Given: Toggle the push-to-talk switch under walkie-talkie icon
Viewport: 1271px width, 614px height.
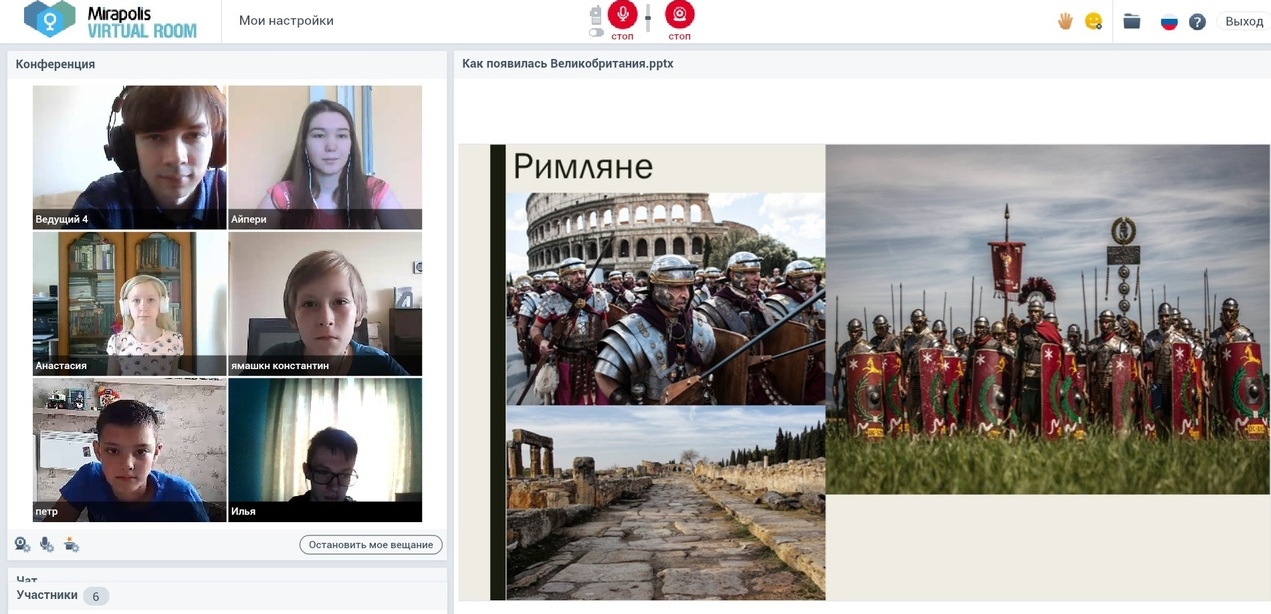Looking at the screenshot, I should point(596,33).
